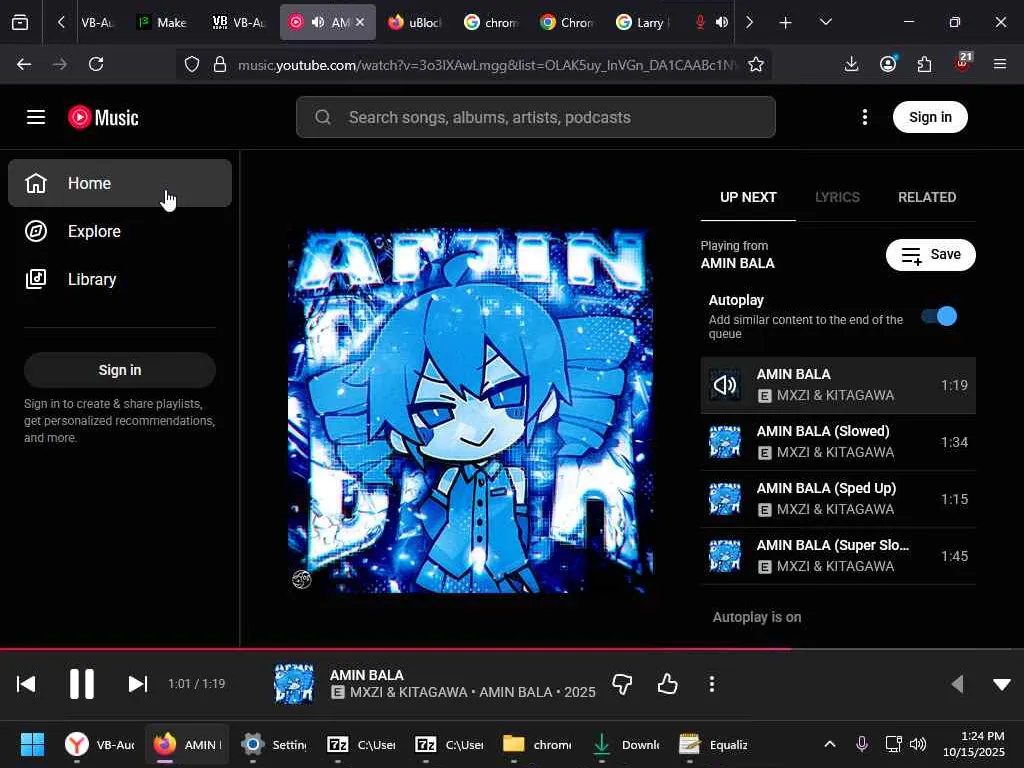This screenshot has height=768, width=1024.
Task: Click the AMIN BALA (Sped Up) thumbnail
Action: (725, 499)
